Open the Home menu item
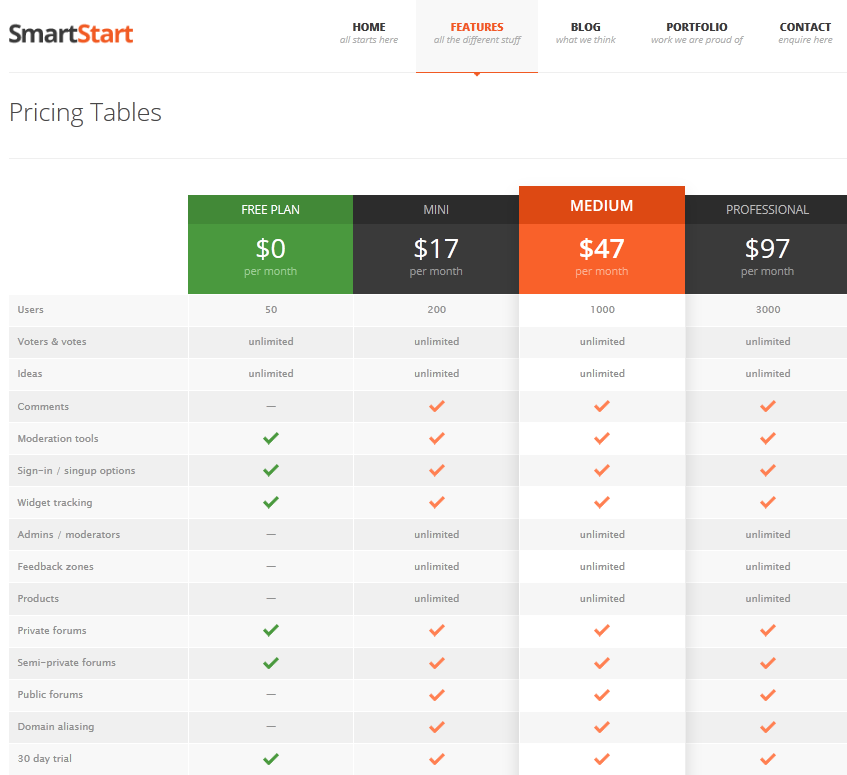The height and width of the screenshot is (775, 847). 369,33
